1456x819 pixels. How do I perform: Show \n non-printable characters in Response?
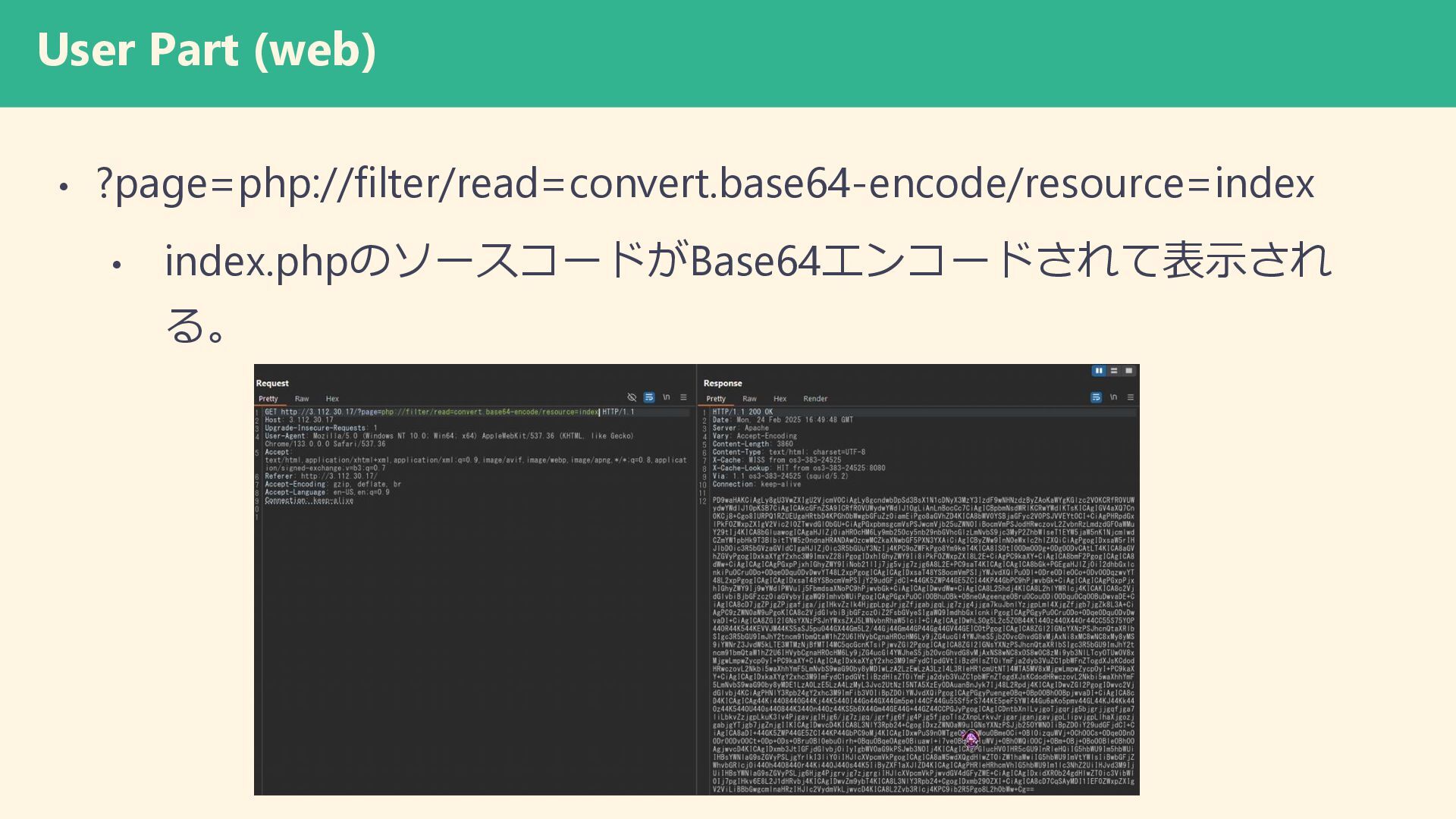coord(1113,397)
